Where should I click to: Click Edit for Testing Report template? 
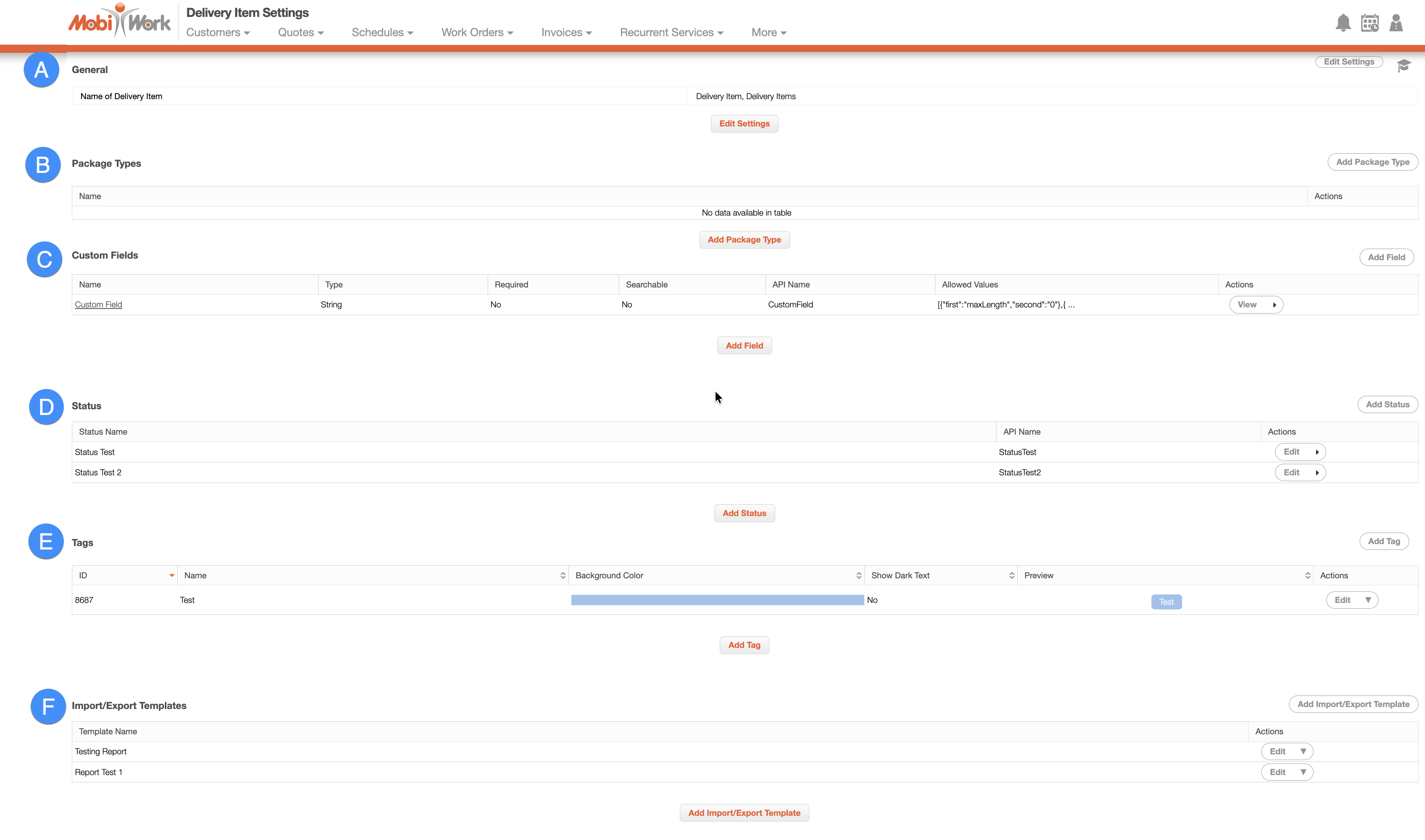(1277, 751)
